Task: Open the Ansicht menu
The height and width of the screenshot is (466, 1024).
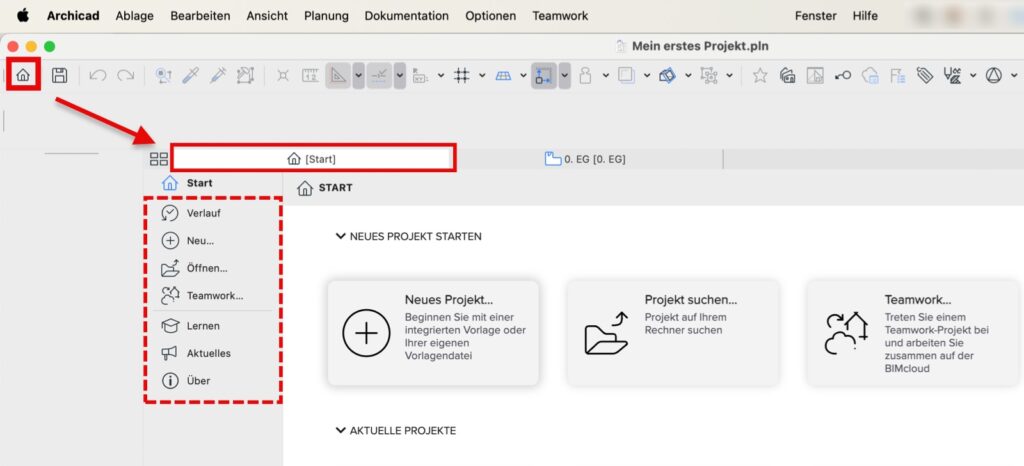Action: [x=267, y=16]
